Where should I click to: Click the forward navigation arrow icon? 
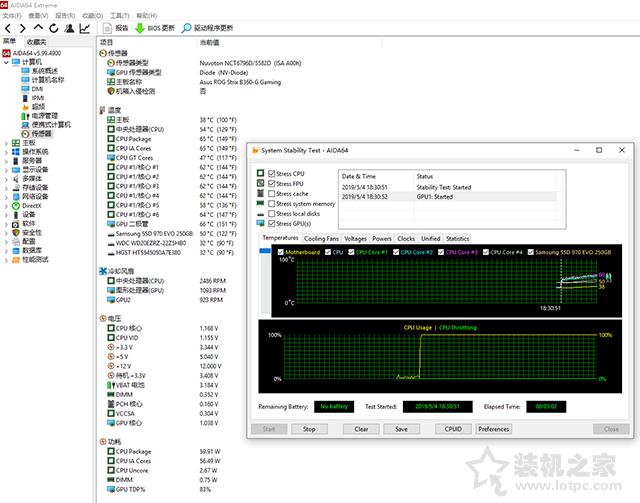tap(23, 28)
